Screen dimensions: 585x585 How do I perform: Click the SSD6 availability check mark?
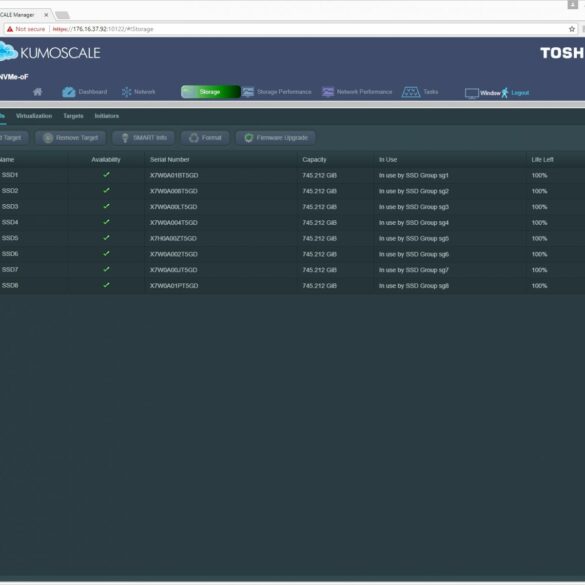tap(106, 253)
